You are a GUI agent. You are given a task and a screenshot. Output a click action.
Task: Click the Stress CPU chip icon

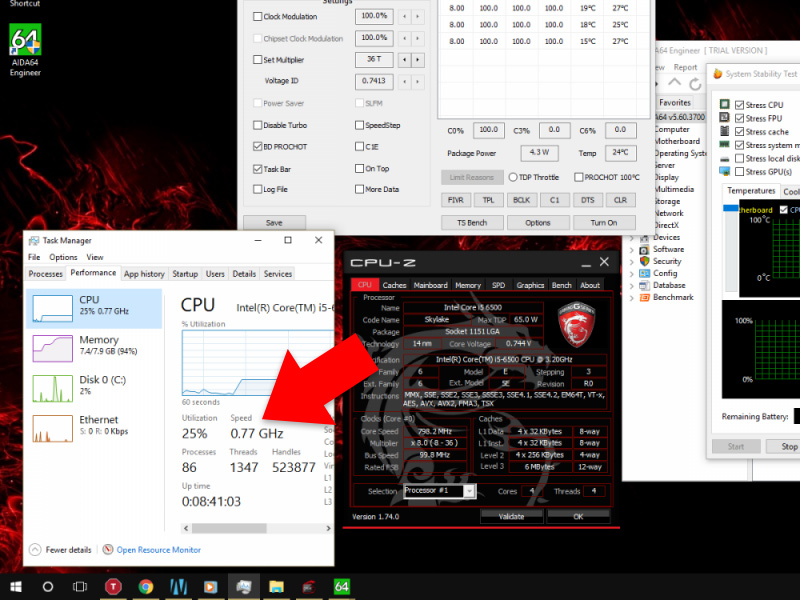[x=724, y=104]
